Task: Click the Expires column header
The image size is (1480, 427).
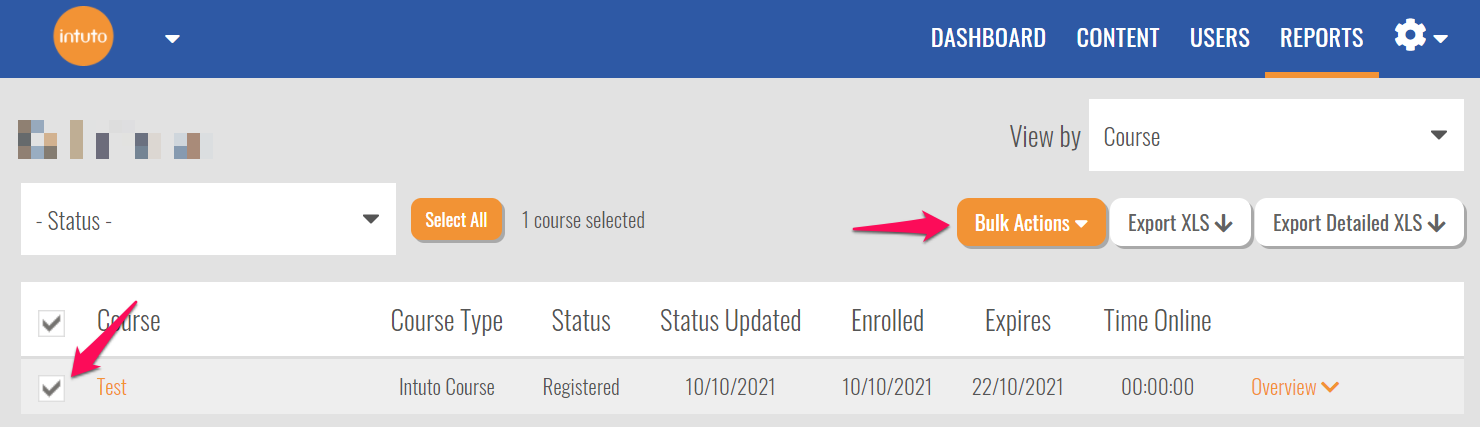Action: pyautogui.click(x=1017, y=321)
